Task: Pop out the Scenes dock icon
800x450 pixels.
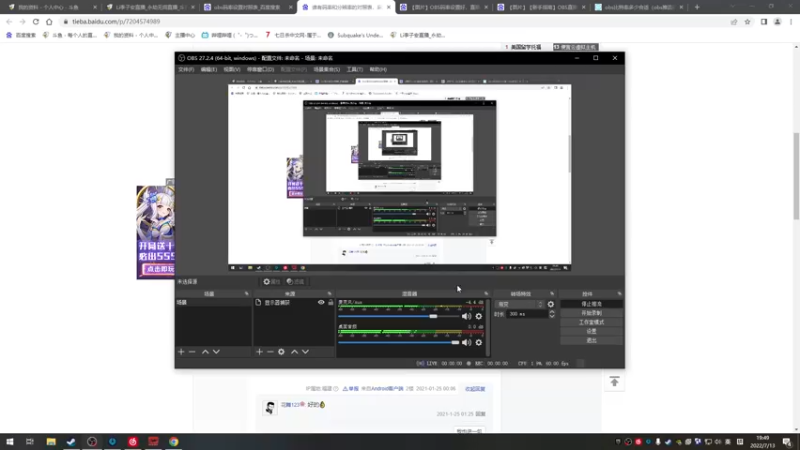Action: 246,294
